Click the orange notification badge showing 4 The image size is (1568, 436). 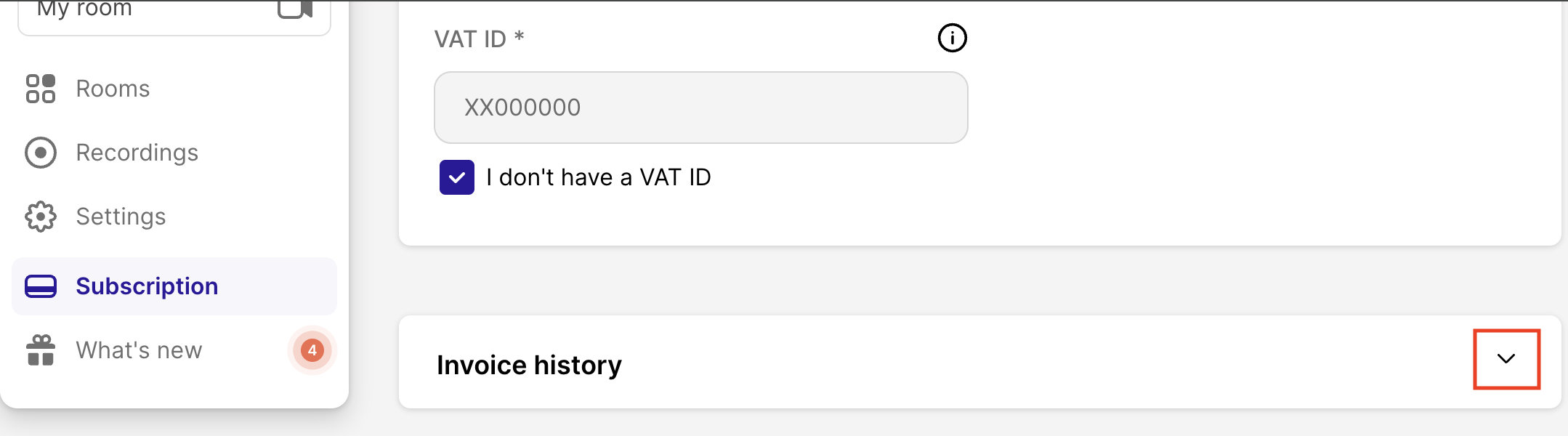point(312,350)
